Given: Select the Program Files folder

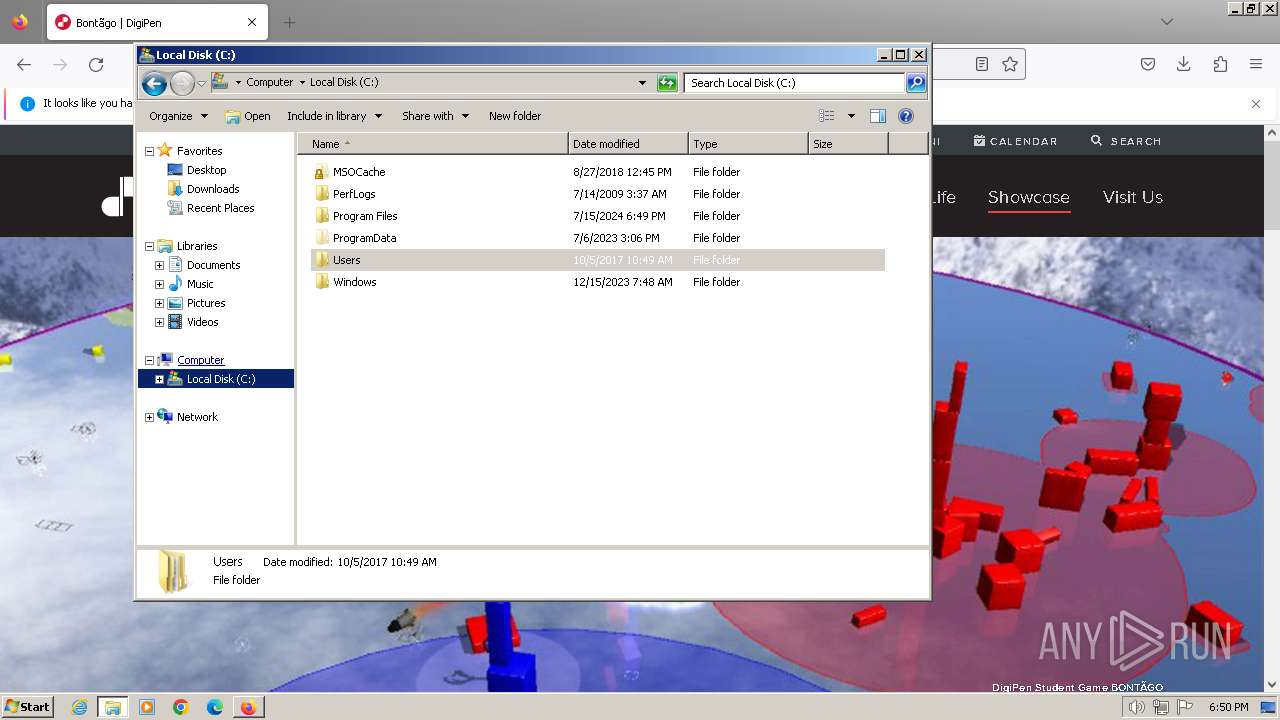Looking at the screenshot, I should (365, 216).
